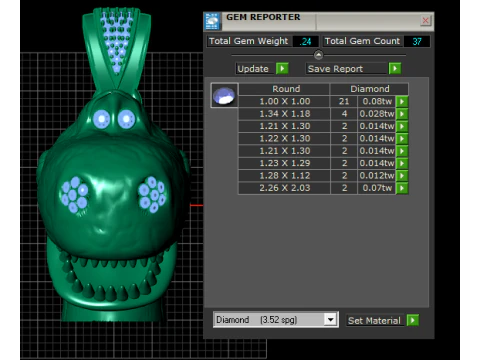Click the green arrow on 2.26 X 2.03 row

[x=402, y=188]
